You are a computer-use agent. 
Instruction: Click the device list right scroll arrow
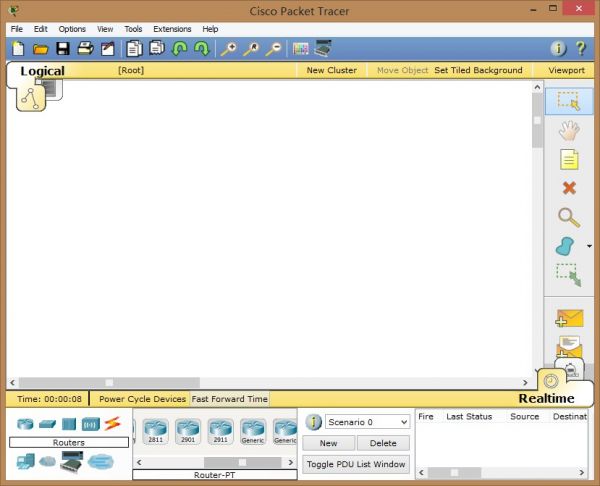(290, 462)
